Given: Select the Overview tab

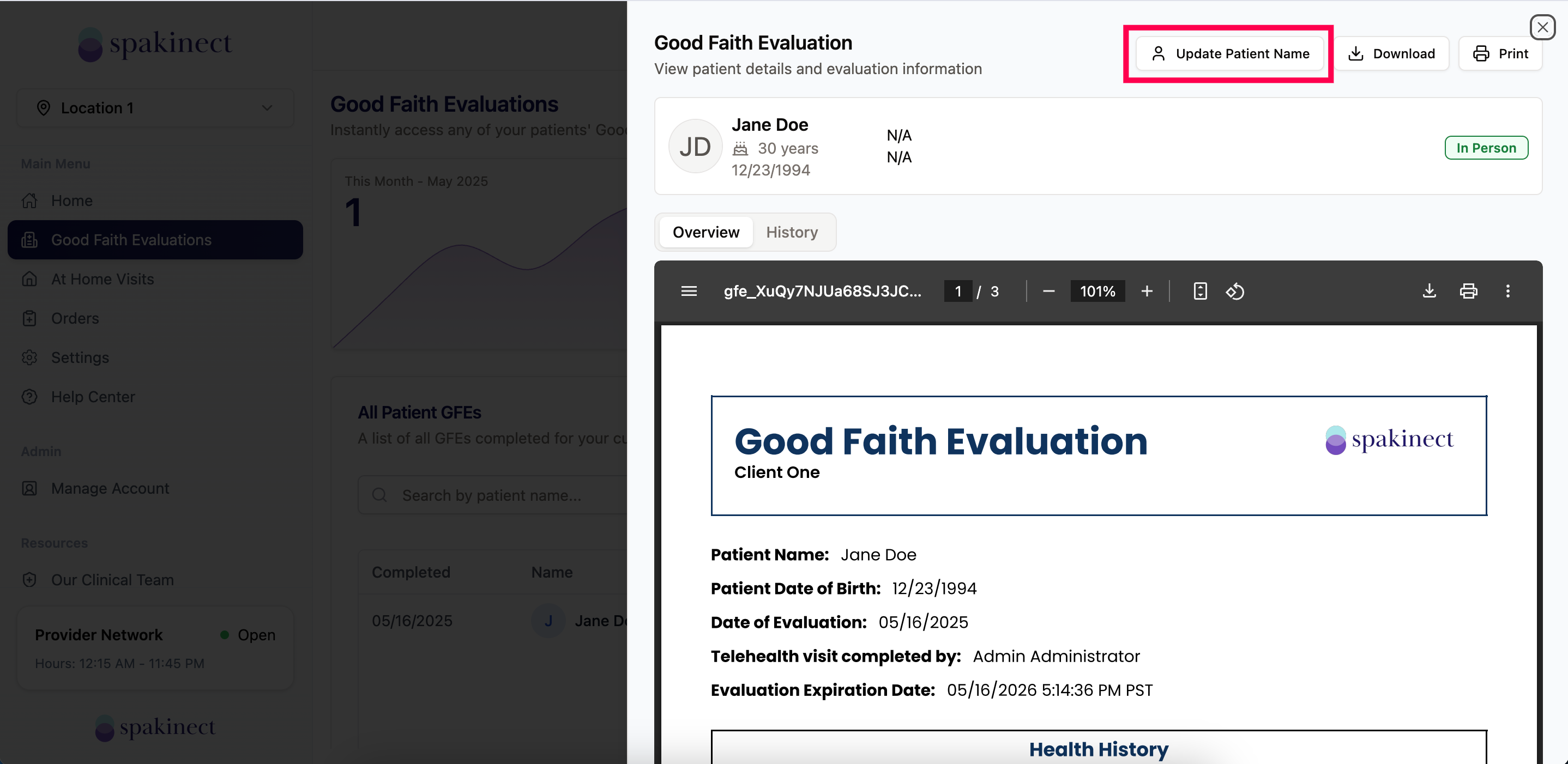Looking at the screenshot, I should pos(705,232).
